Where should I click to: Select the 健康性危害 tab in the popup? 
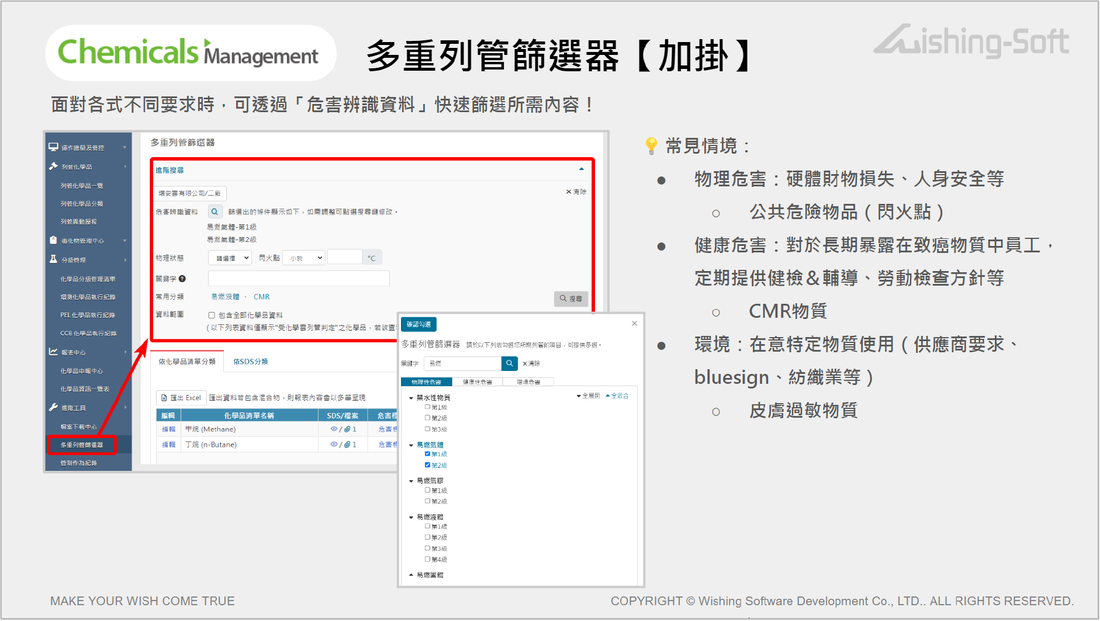click(x=477, y=382)
